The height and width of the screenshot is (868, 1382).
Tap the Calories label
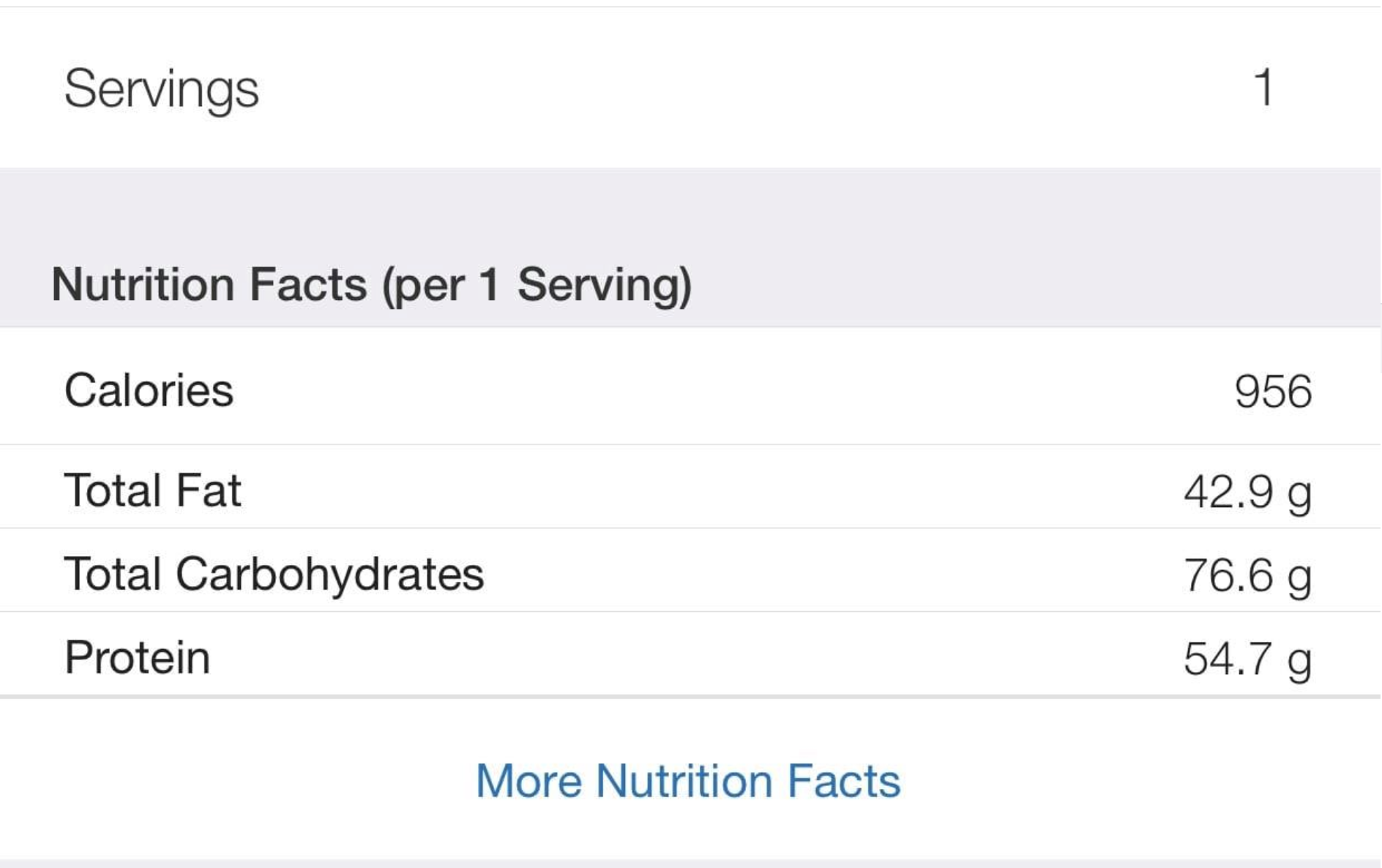click(149, 390)
